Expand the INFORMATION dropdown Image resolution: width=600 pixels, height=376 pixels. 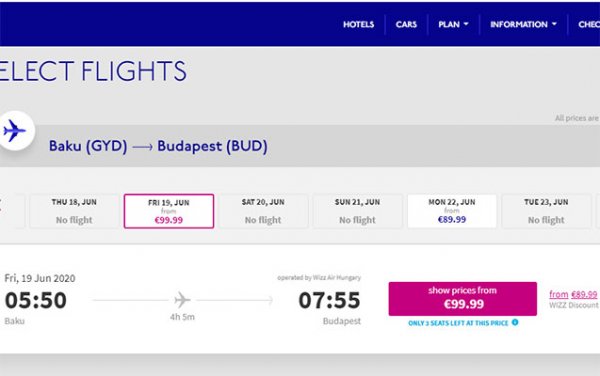click(x=523, y=24)
